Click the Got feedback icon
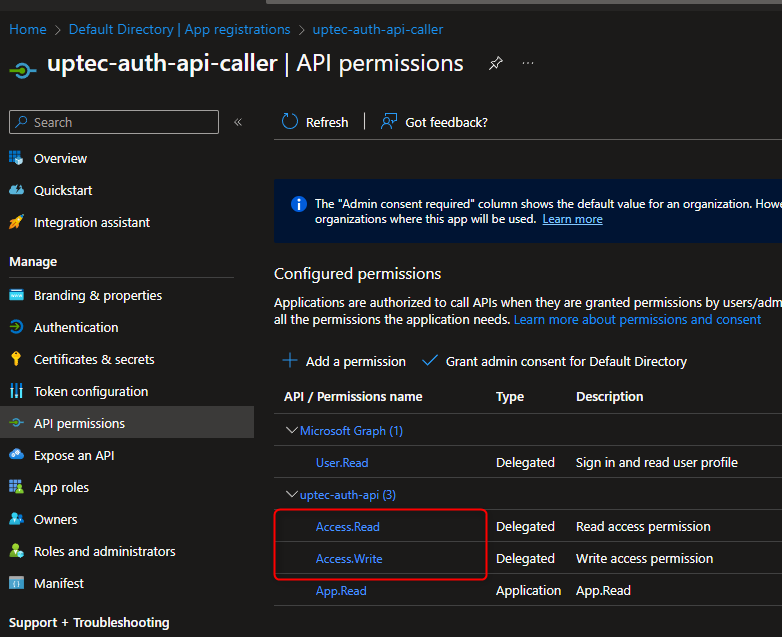This screenshot has width=782, height=637. coord(389,122)
